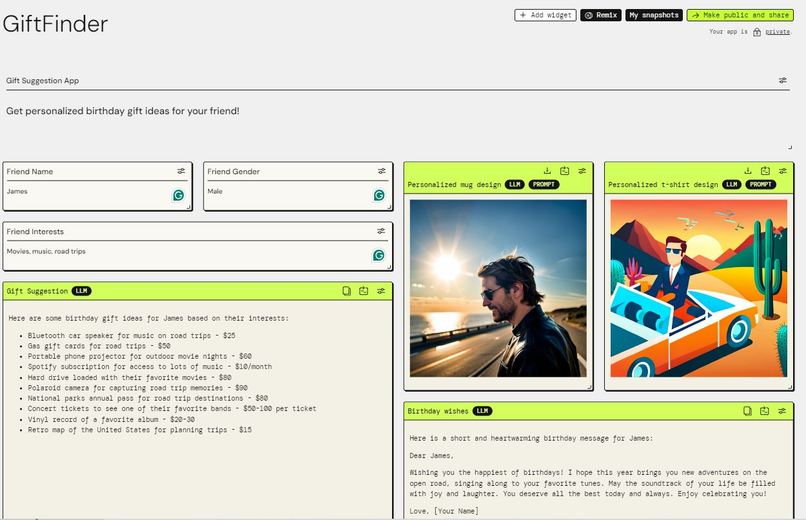This screenshot has height=520, width=806.
Task: Open settings of t-shirt design widget
Action: (782, 171)
